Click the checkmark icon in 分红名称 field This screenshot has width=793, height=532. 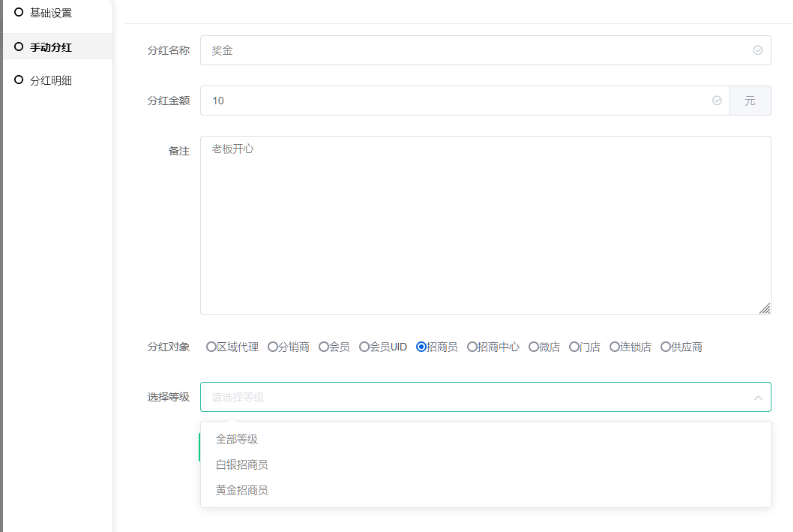point(757,50)
